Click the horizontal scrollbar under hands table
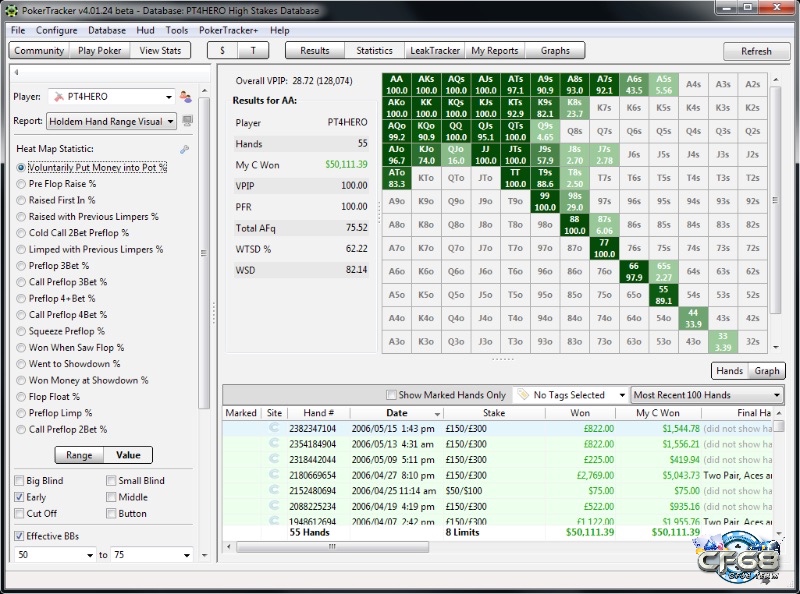This screenshot has width=800, height=594. point(332,547)
